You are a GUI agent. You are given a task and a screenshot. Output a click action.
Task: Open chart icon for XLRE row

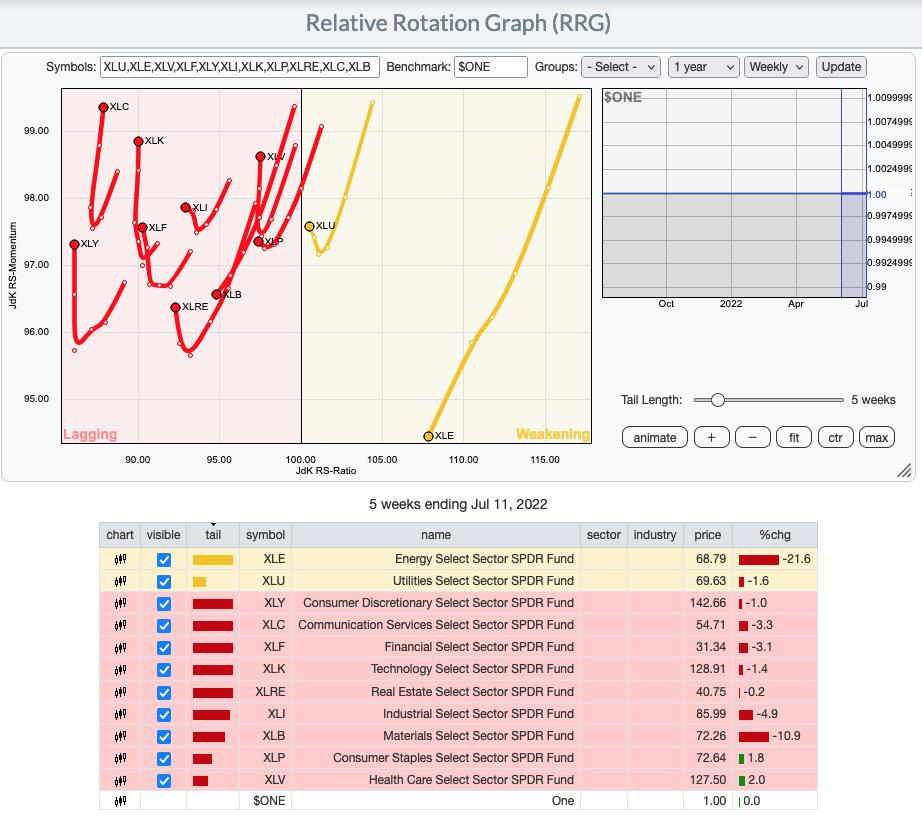[120, 692]
